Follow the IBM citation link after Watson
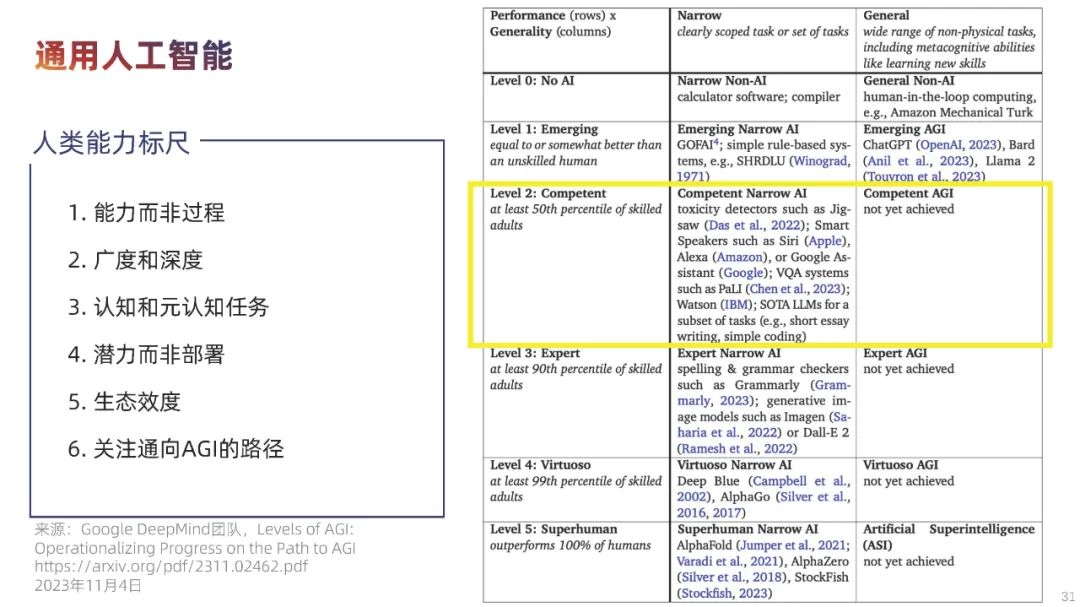The image size is (1080, 607). (x=735, y=305)
